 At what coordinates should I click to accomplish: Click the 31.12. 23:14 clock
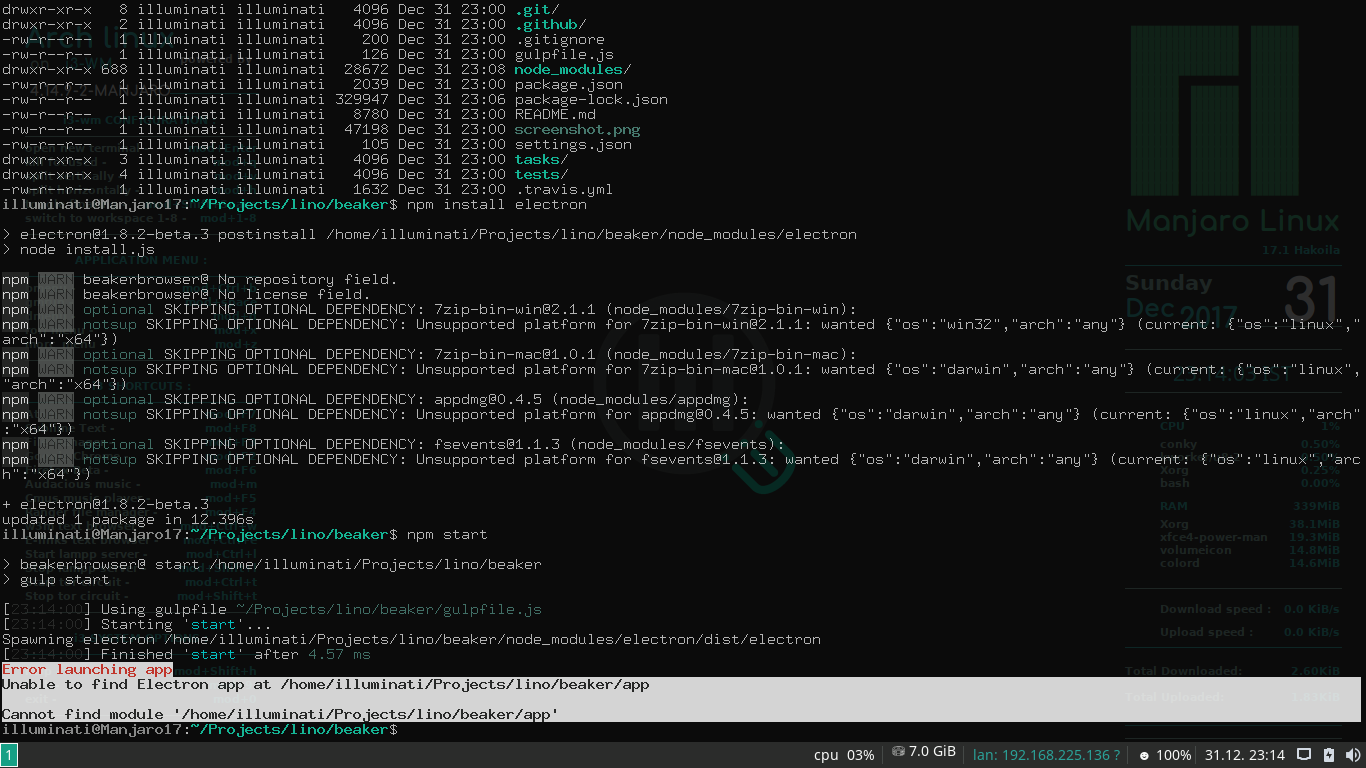[1245, 755]
